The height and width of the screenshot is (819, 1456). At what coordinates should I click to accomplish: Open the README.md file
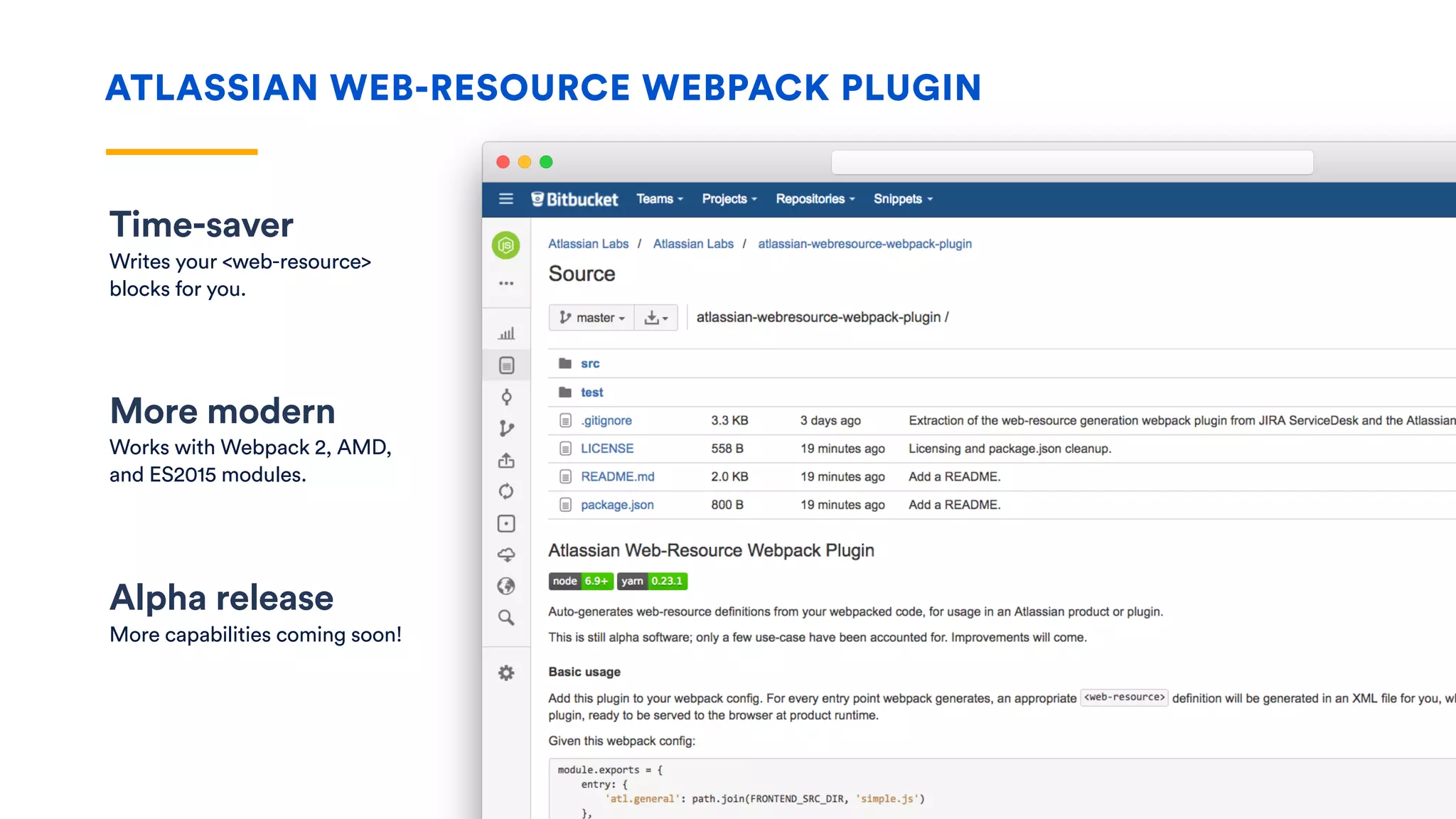(617, 476)
